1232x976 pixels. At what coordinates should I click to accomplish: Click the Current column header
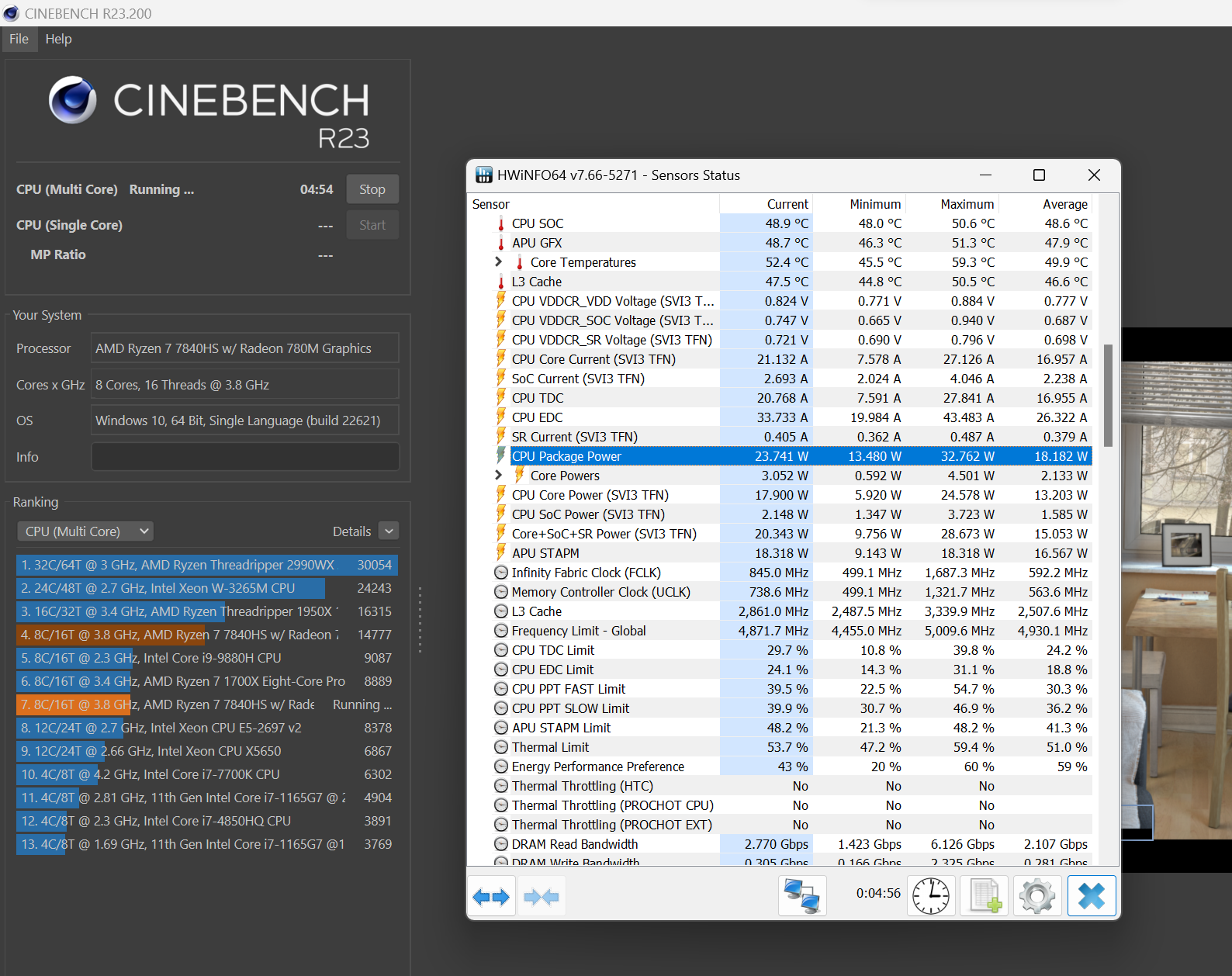pyautogui.click(x=767, y=204)
